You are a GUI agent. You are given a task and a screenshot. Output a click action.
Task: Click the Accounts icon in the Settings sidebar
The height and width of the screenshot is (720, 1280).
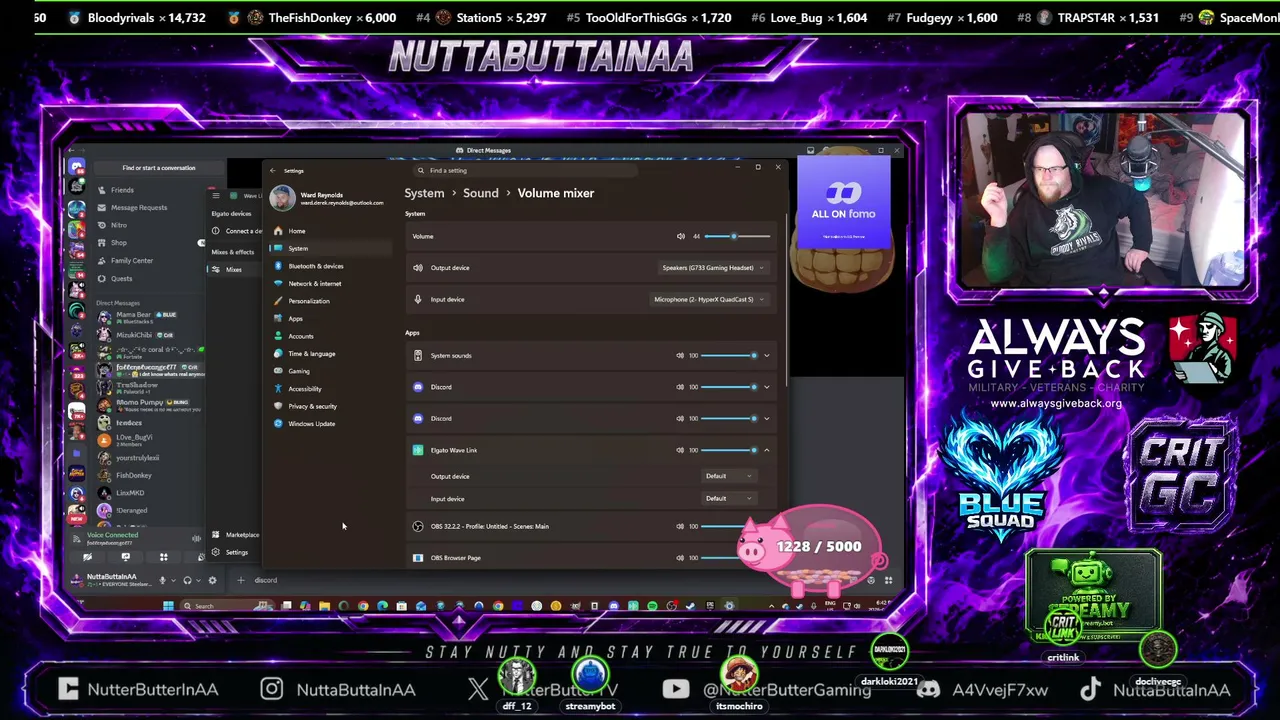[x=278, y=336]
